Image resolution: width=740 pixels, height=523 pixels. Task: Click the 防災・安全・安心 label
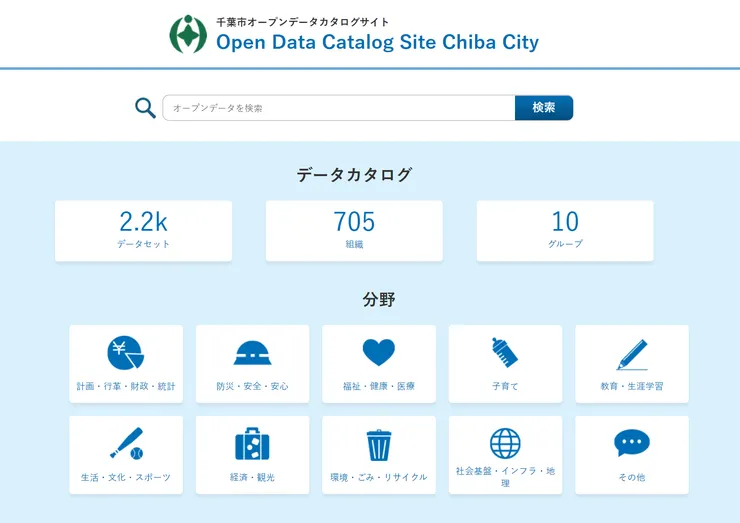[252, 386]
